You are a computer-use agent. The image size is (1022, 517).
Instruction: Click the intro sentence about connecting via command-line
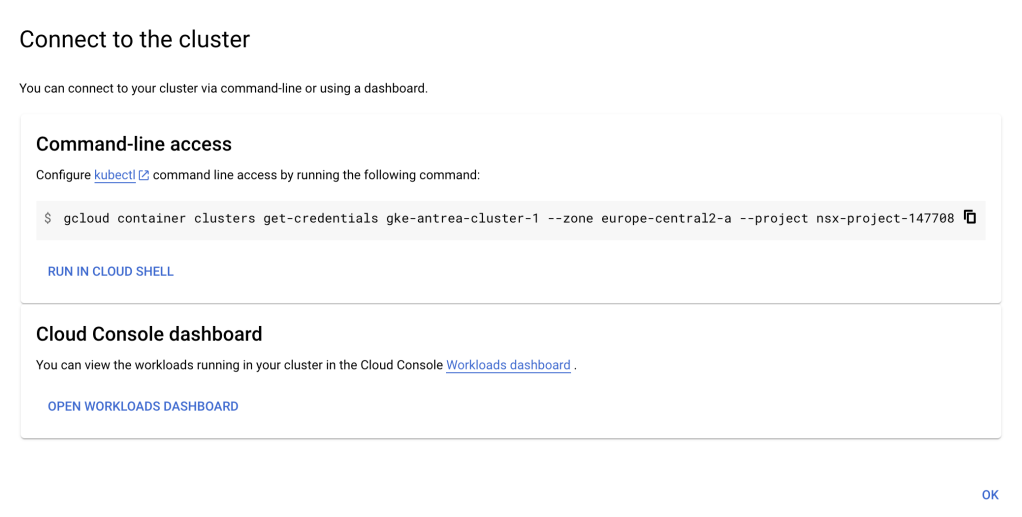pyautogui.click(x=223, y=88)
